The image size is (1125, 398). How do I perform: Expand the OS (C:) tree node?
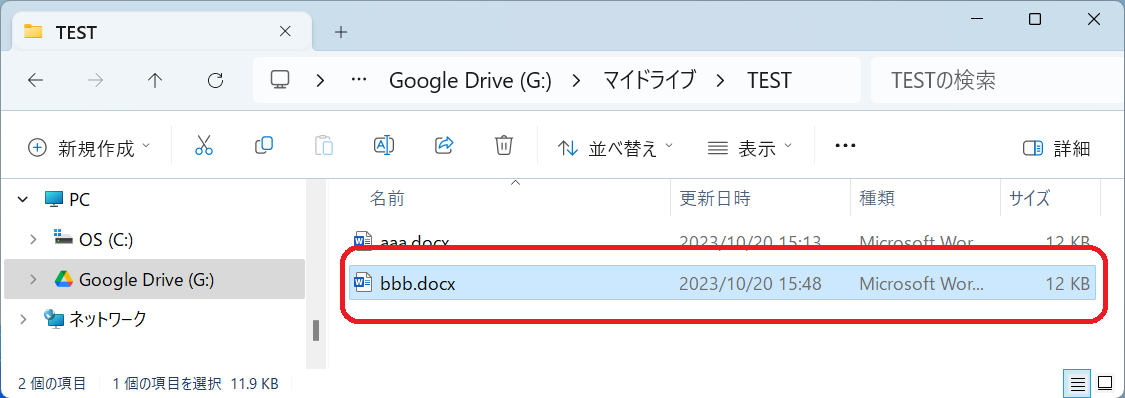33,240
